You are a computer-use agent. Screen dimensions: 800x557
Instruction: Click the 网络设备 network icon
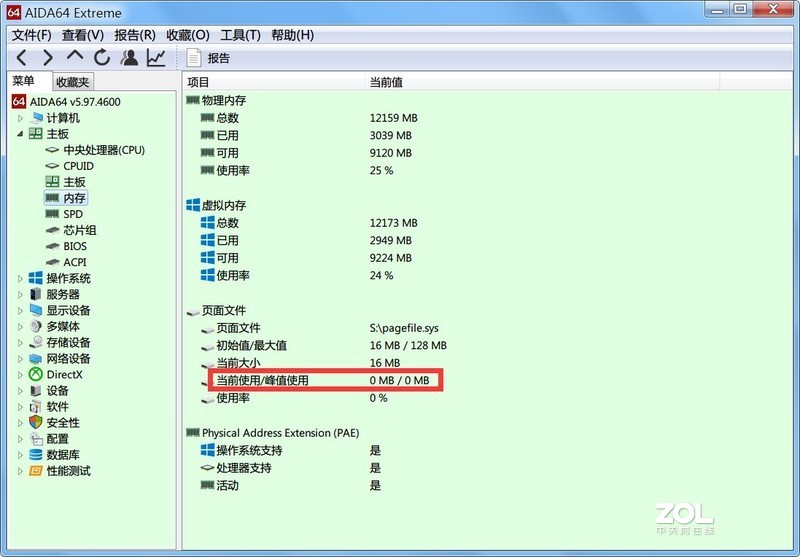[36, 359]
